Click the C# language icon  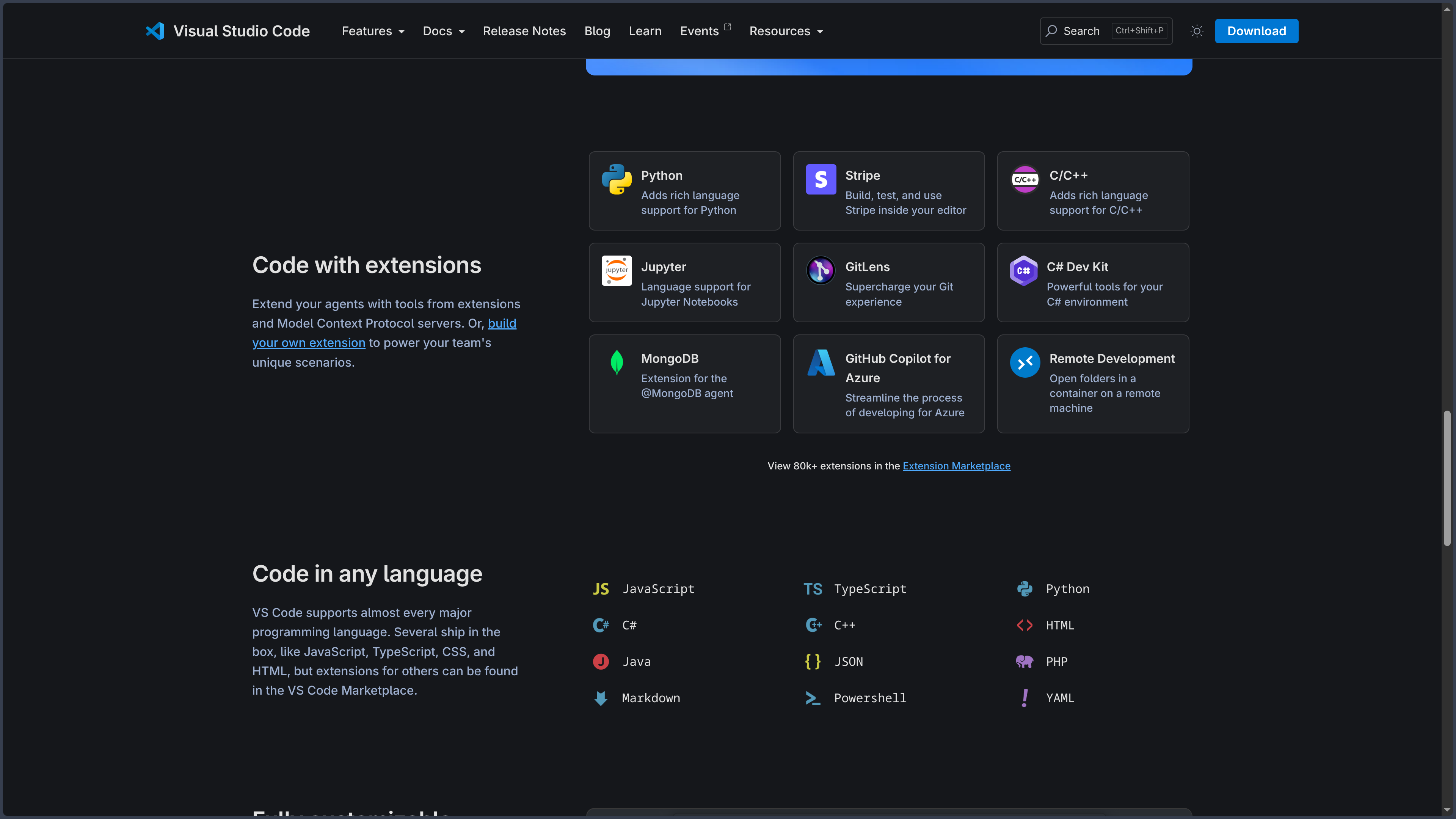(601, 625)
